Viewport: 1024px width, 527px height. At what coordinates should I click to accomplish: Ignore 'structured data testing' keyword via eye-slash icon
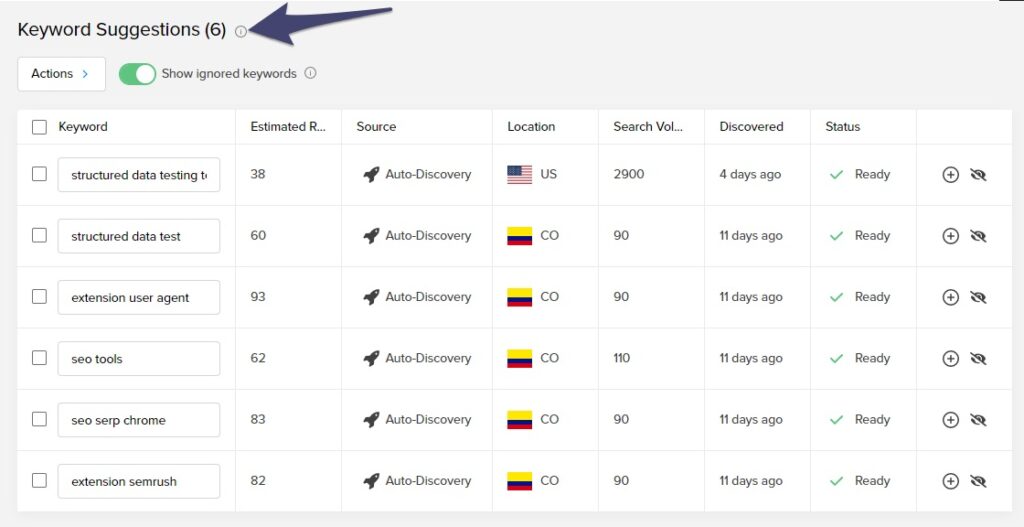pyautogui.click(x=978, y=174)
